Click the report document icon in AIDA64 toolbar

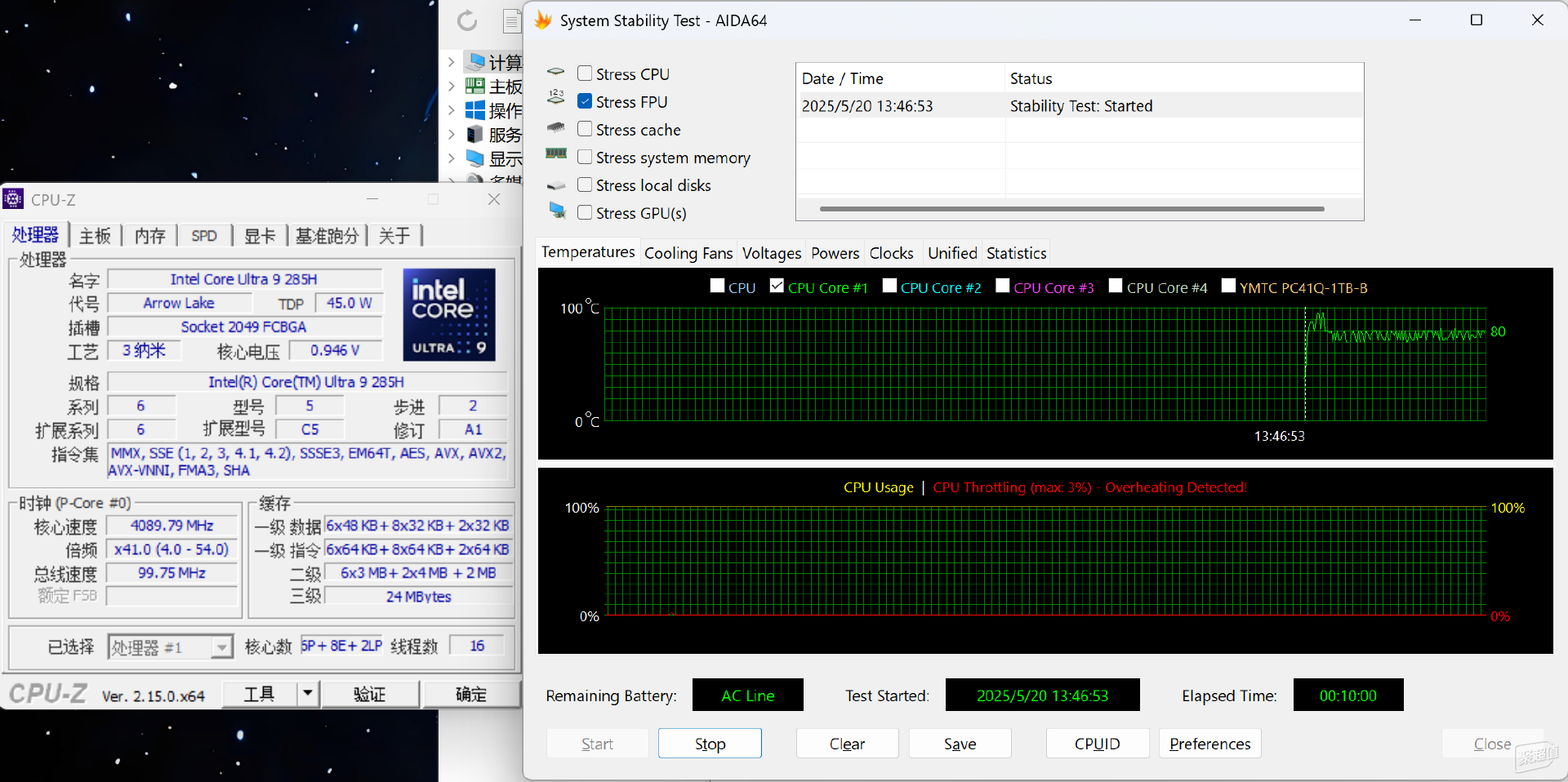(x=512, y=20)
